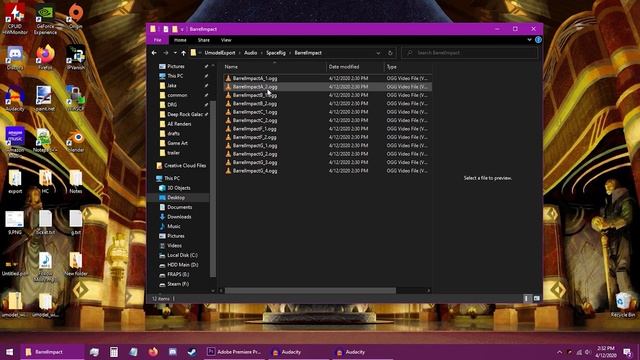Go back with the Back arrow

154,53
